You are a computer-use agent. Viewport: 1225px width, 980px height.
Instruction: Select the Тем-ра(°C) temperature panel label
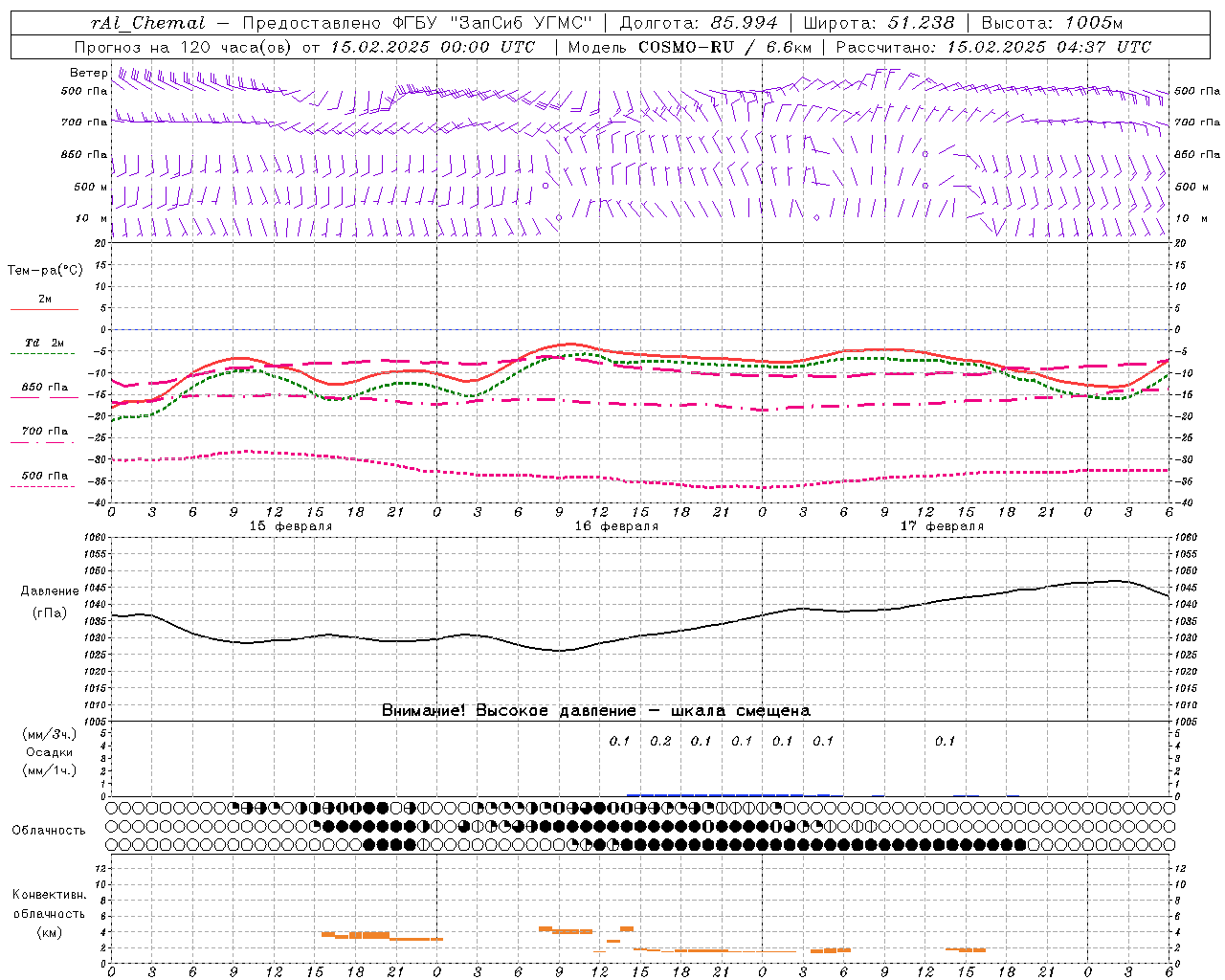[45, 271]
